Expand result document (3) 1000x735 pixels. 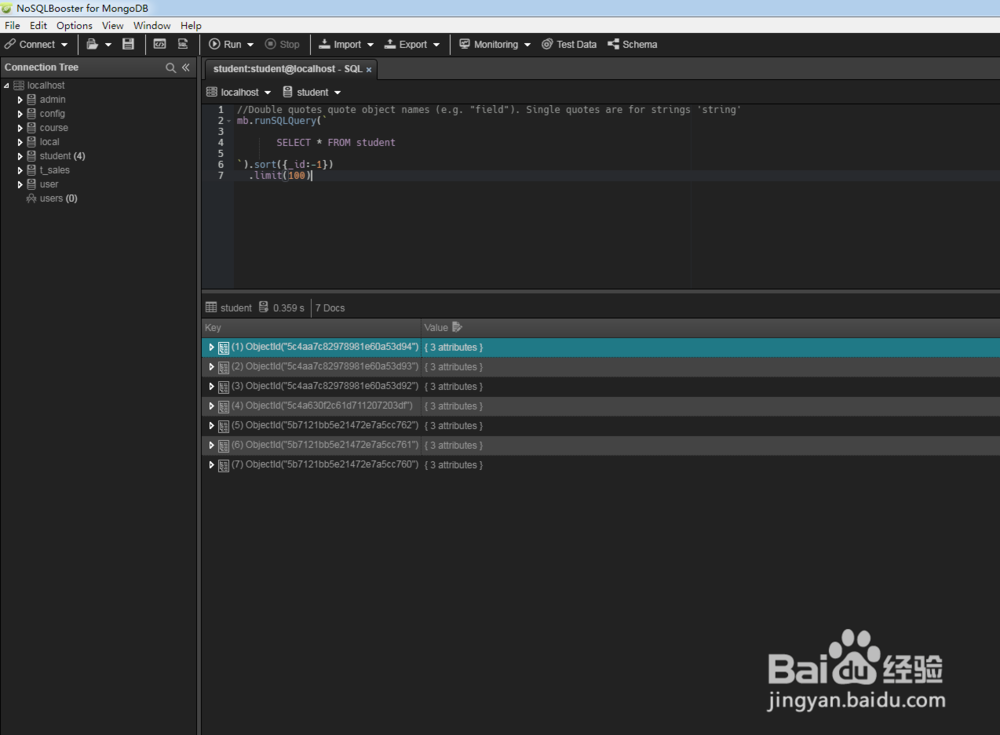coord(211,387)
